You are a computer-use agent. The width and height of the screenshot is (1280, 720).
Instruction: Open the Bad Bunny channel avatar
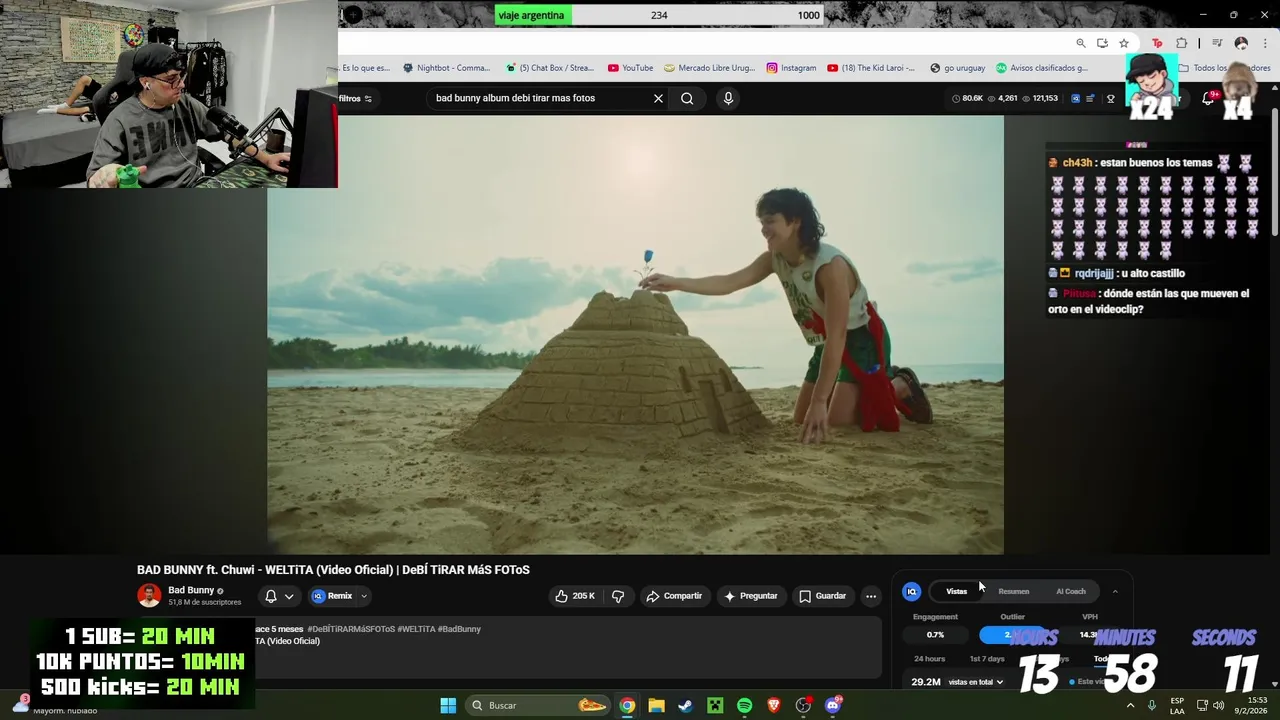(149, 596)
